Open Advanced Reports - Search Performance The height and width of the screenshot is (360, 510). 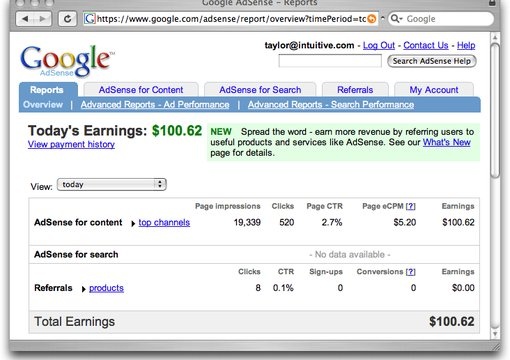(331, 105)
